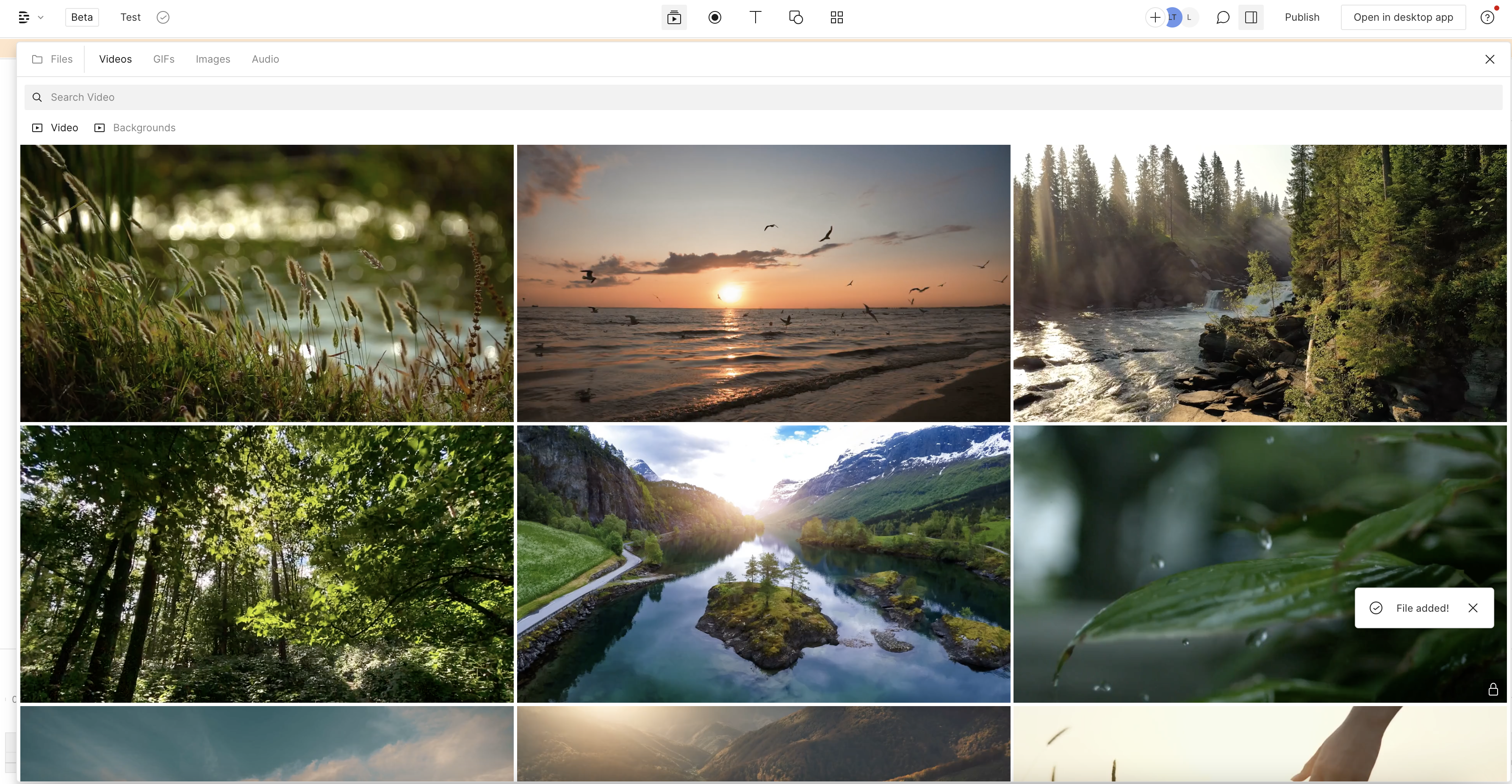Click the lock icon on leaf video
The width and height of the screenshot is (1512, 784).
pos(1493,690)
